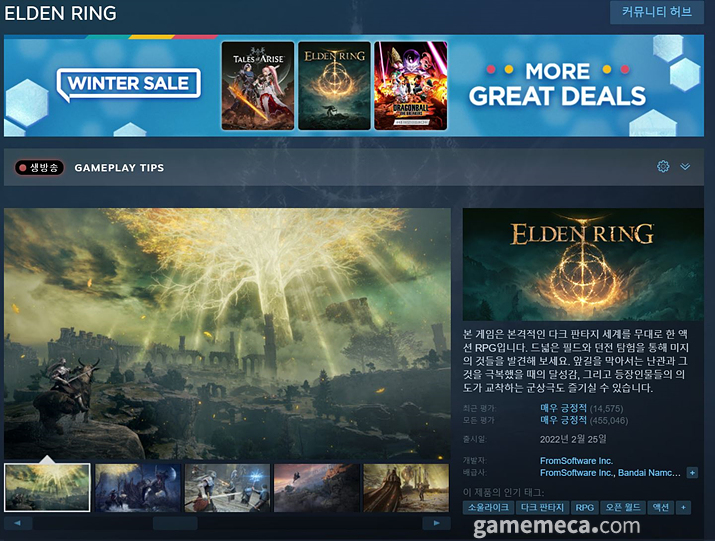Open broadcast settings gear icon
Viewport: 715px width, 541px height.
coord(663,166)
